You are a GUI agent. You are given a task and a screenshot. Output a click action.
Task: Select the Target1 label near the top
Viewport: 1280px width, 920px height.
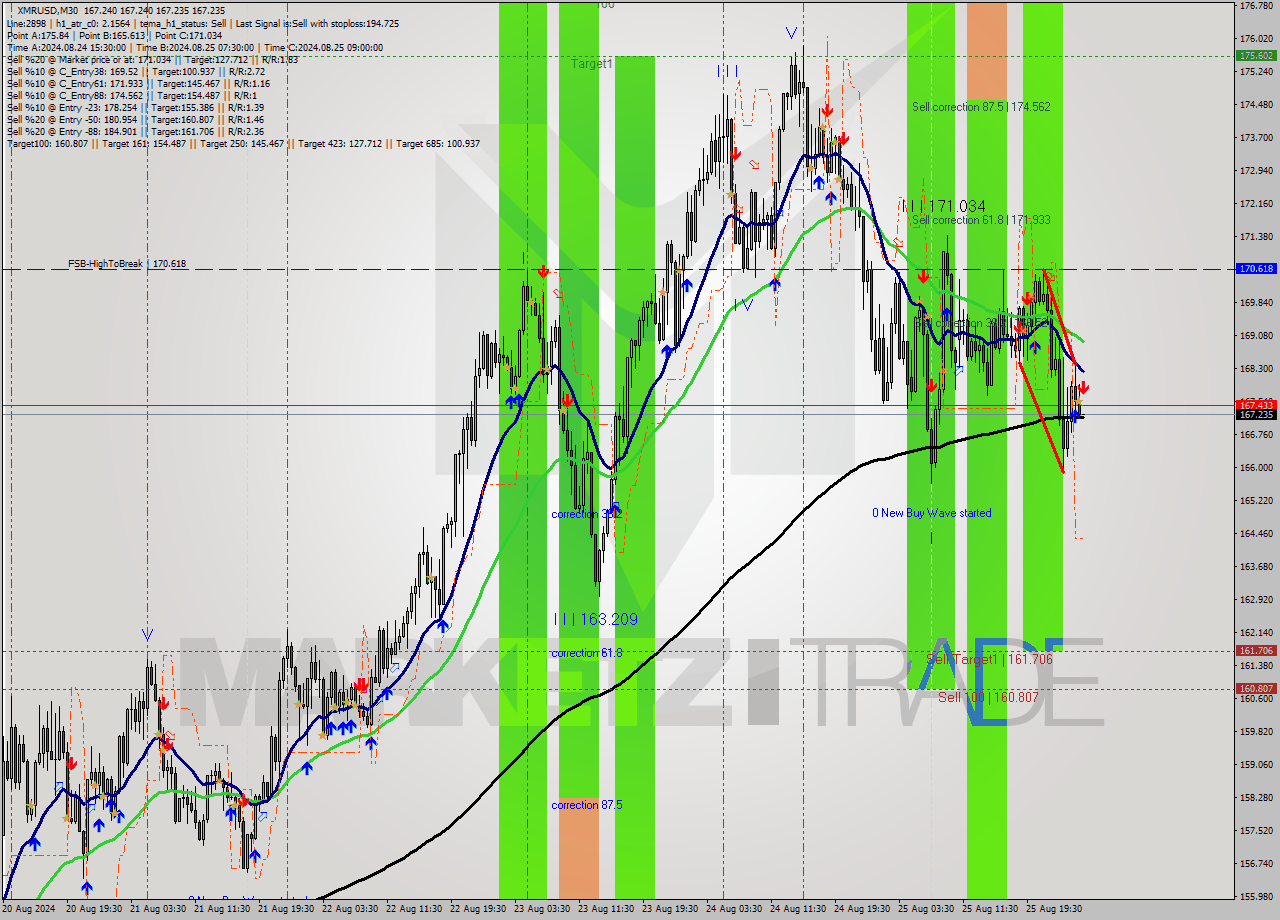[x=592, y=64]
